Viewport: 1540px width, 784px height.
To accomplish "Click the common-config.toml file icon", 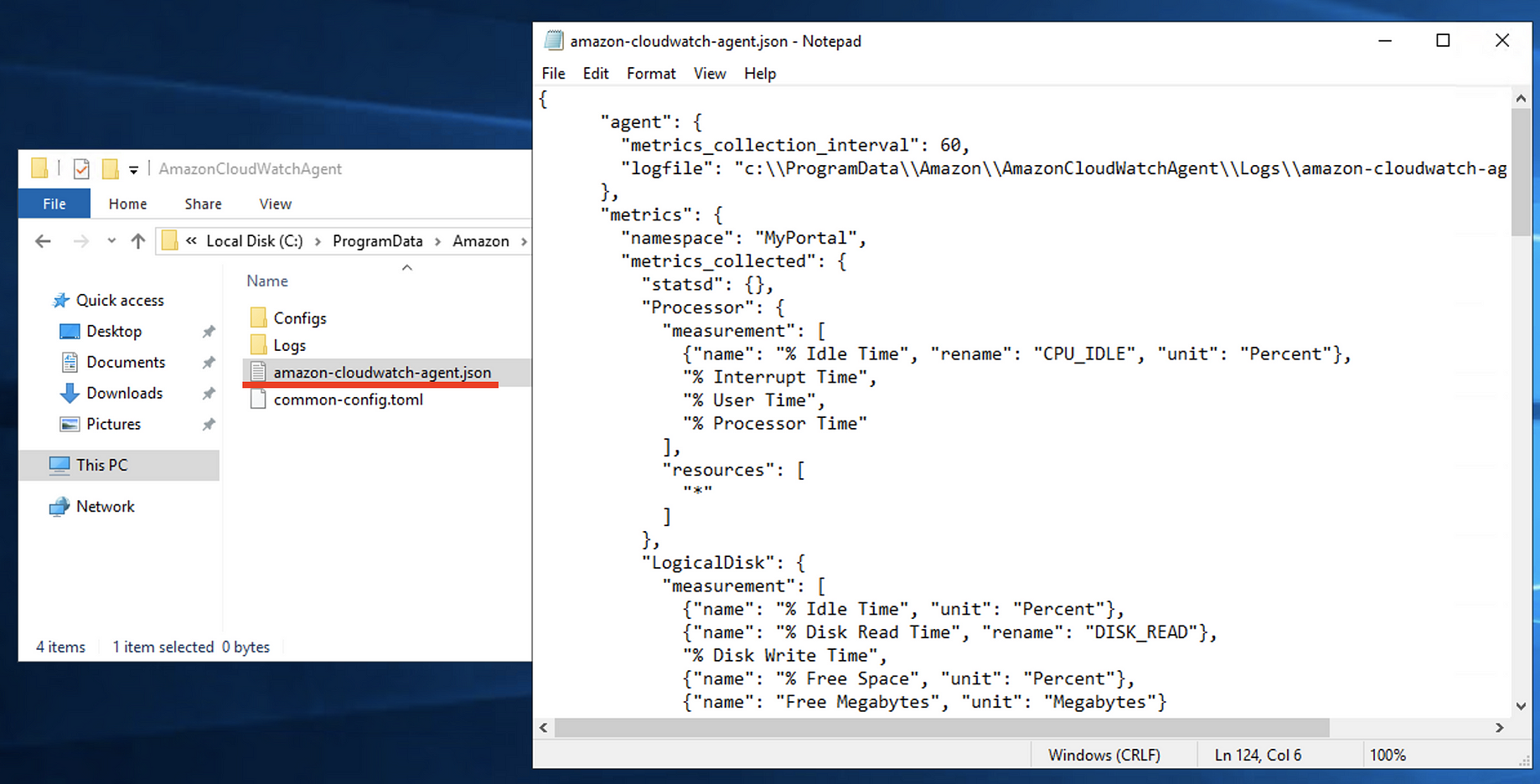I will click(x=258, y=400).
